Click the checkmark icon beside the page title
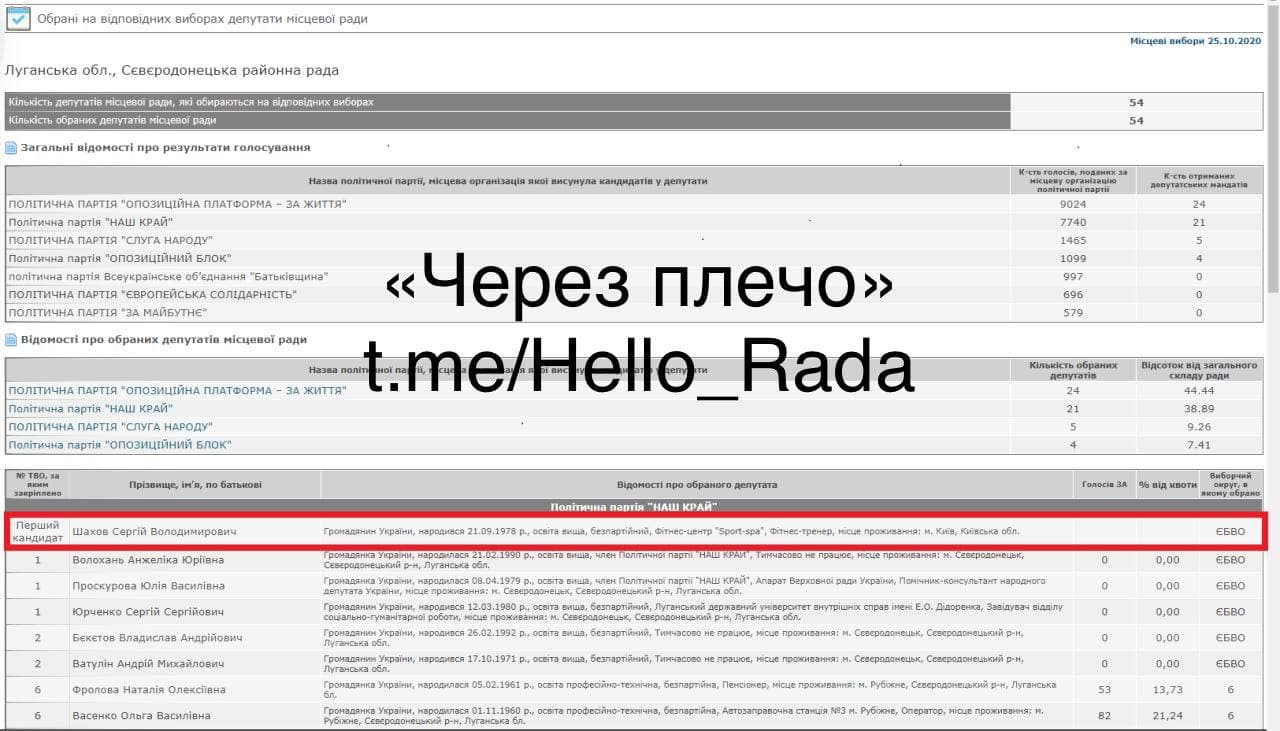This screenshot has height=731, width=1280. [x=18, y=17]
